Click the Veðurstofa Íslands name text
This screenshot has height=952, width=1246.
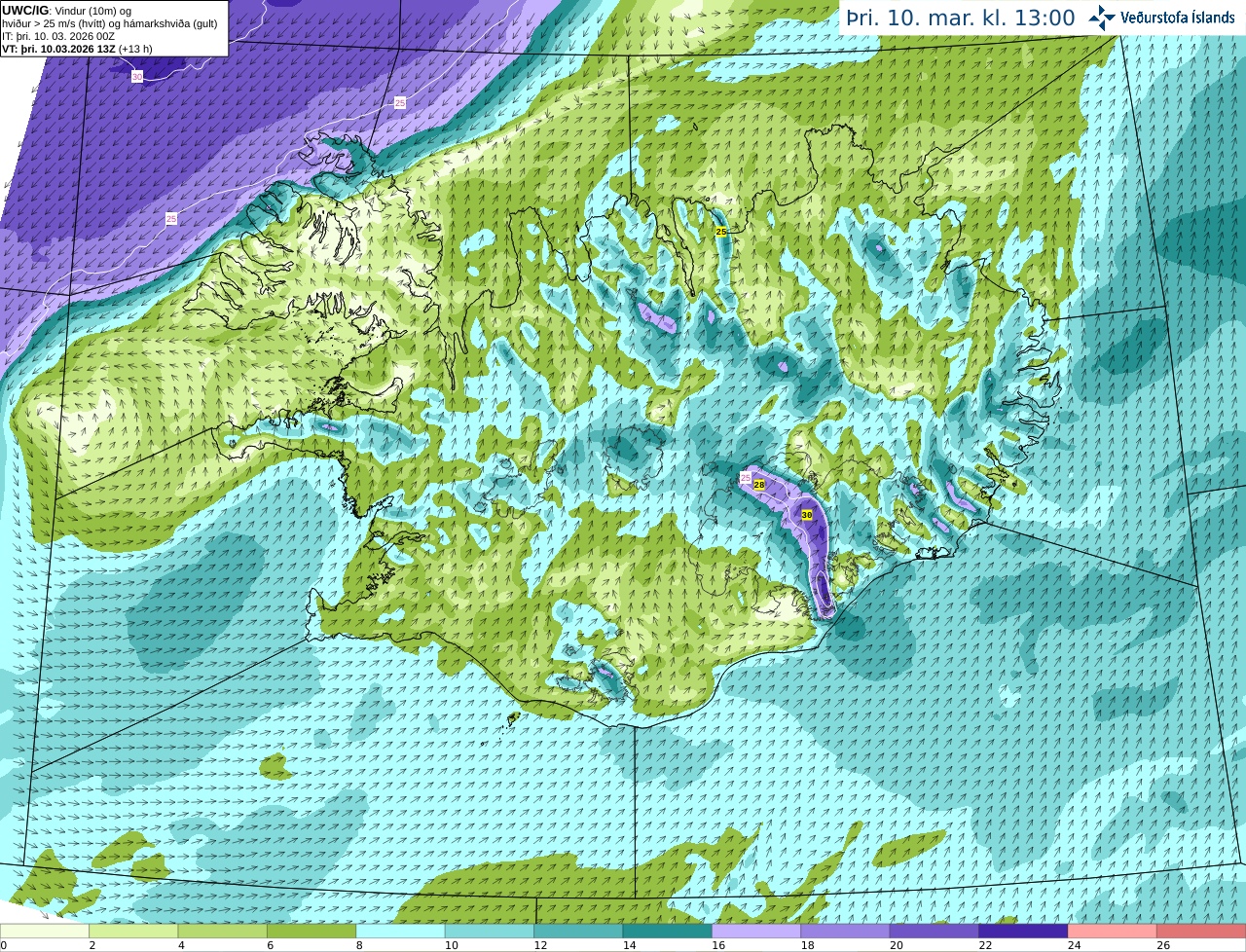click(1179, 18)
